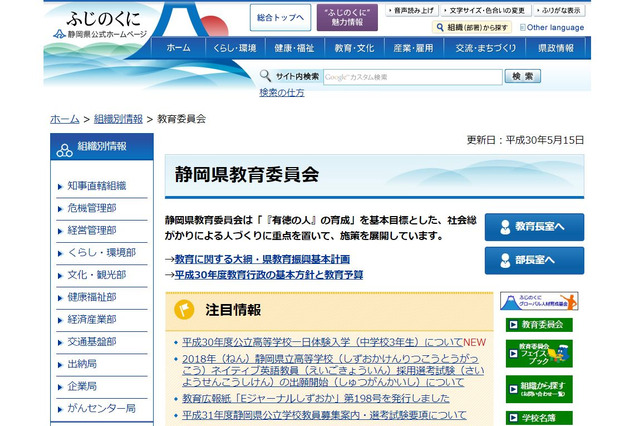The height and width of the screenshot is (426, 640).
Task: Go to 部長室へ button
Action: pos(534,261)
